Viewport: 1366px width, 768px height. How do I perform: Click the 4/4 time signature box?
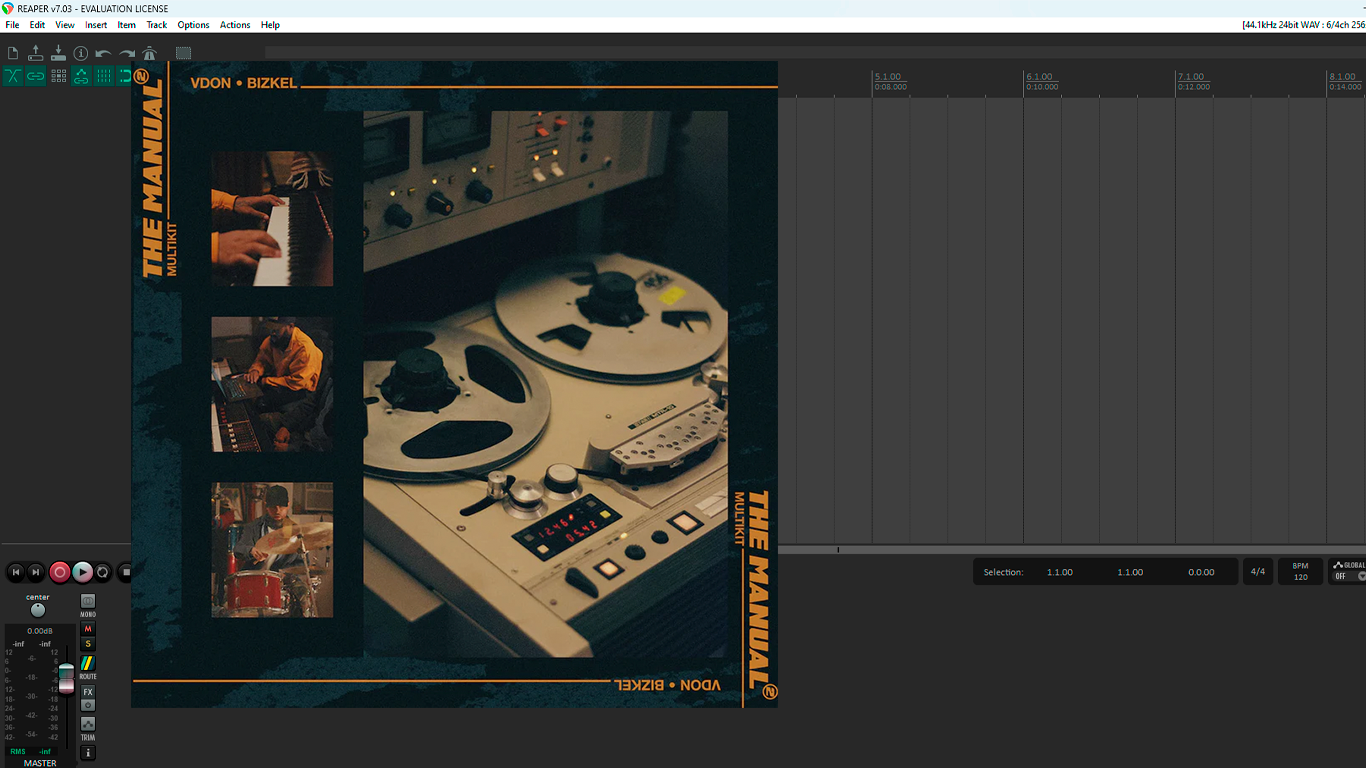[1258, 572]
